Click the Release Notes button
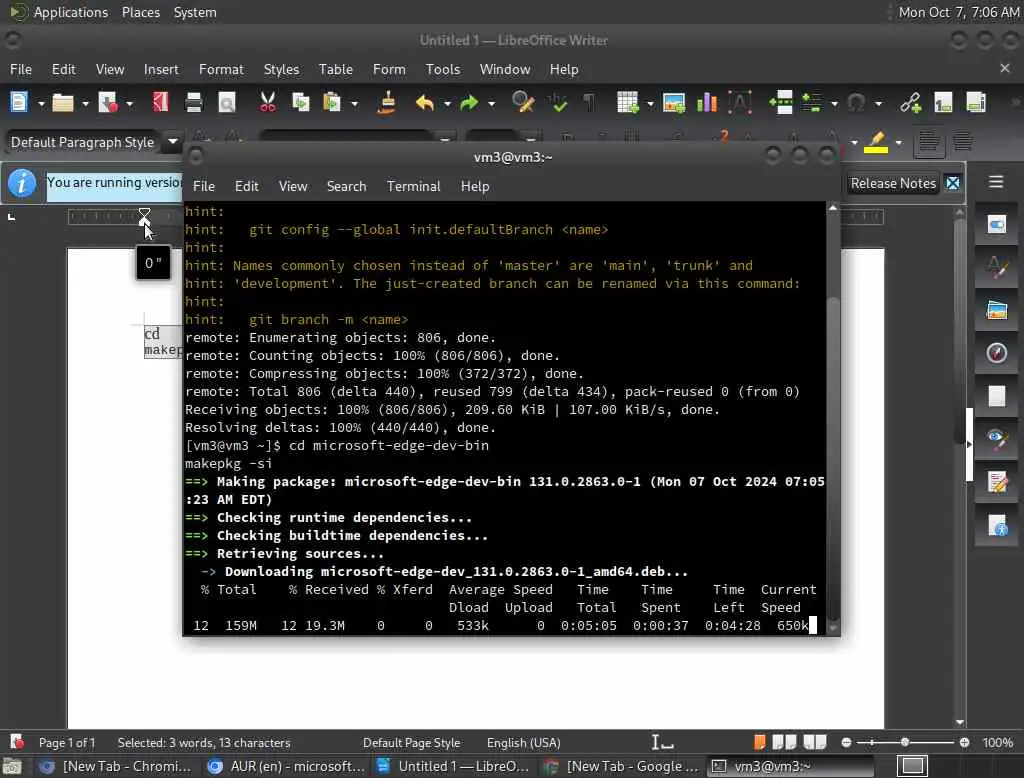The height and width of the screenshot is (778, 1024). (893, 184)
